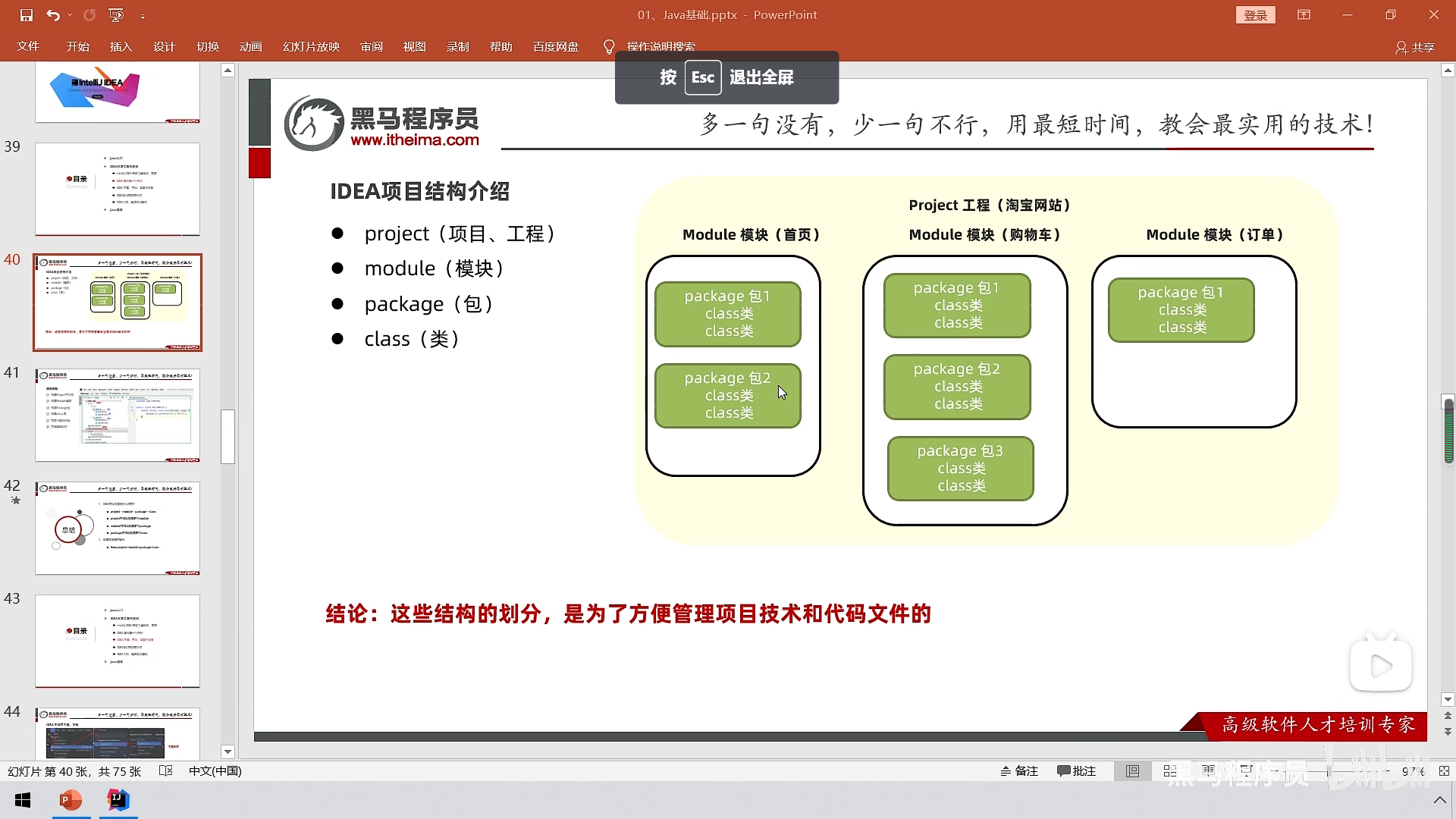Screen dimensions: 1456x819
Task: Click the fit slide to window icon
Action: pyautogui.click(x=1444, y=771)
